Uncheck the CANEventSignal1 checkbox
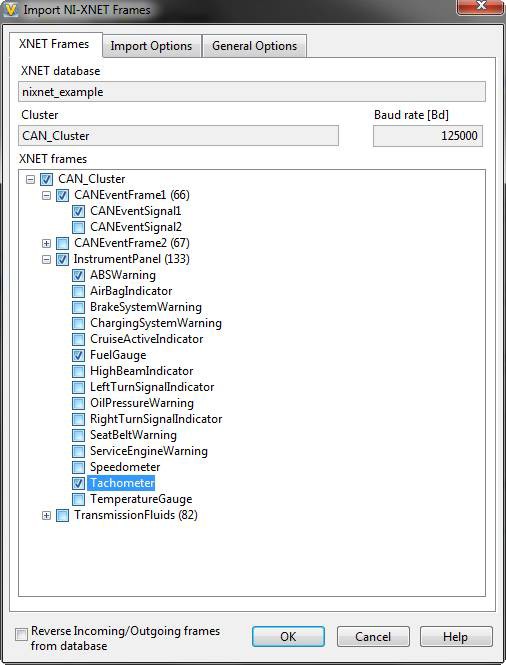 coord(78,211)
